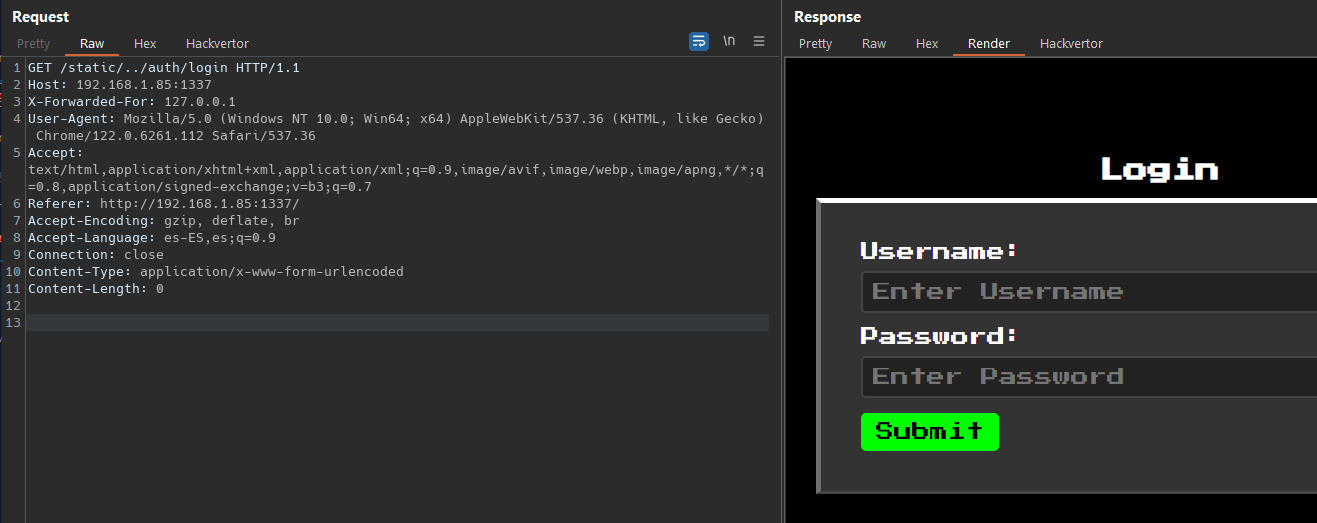Screen dimensions: 1317x523
Task: Select the Render tab in Response
Action: click(x=988, y=44)
